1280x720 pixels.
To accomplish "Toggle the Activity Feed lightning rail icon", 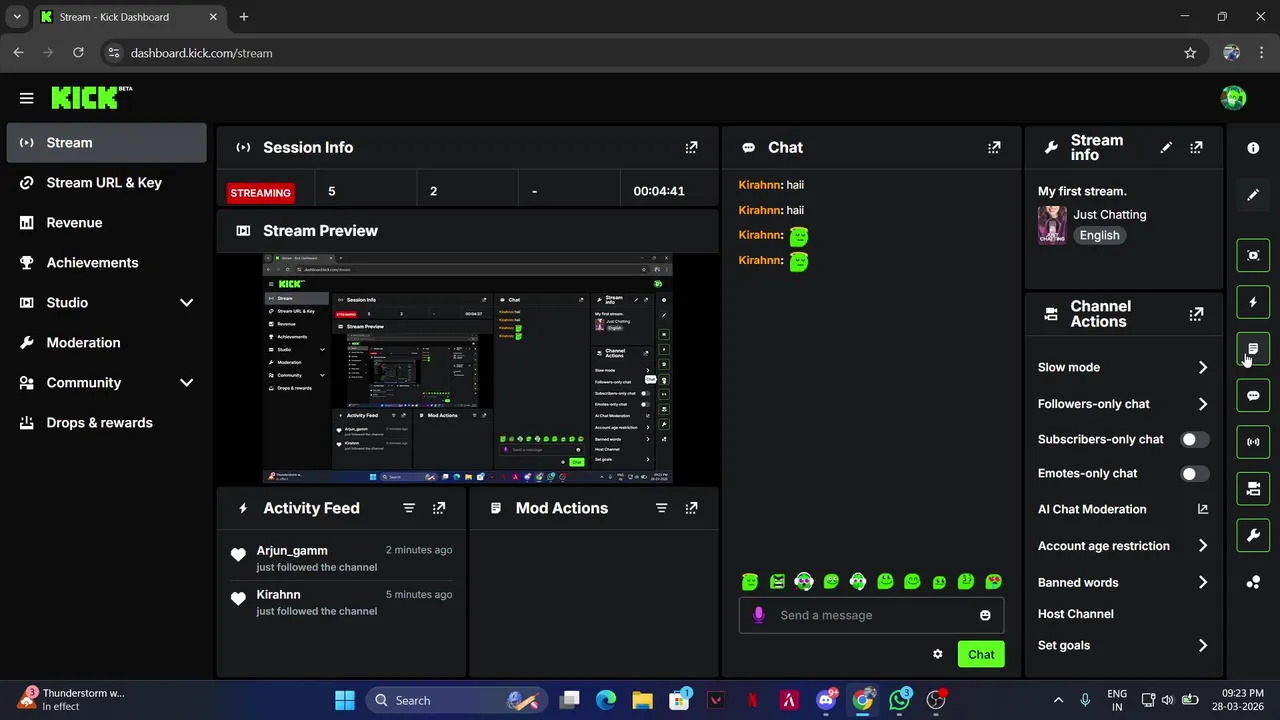I will pyautogui.click(x=1253, y=302).
